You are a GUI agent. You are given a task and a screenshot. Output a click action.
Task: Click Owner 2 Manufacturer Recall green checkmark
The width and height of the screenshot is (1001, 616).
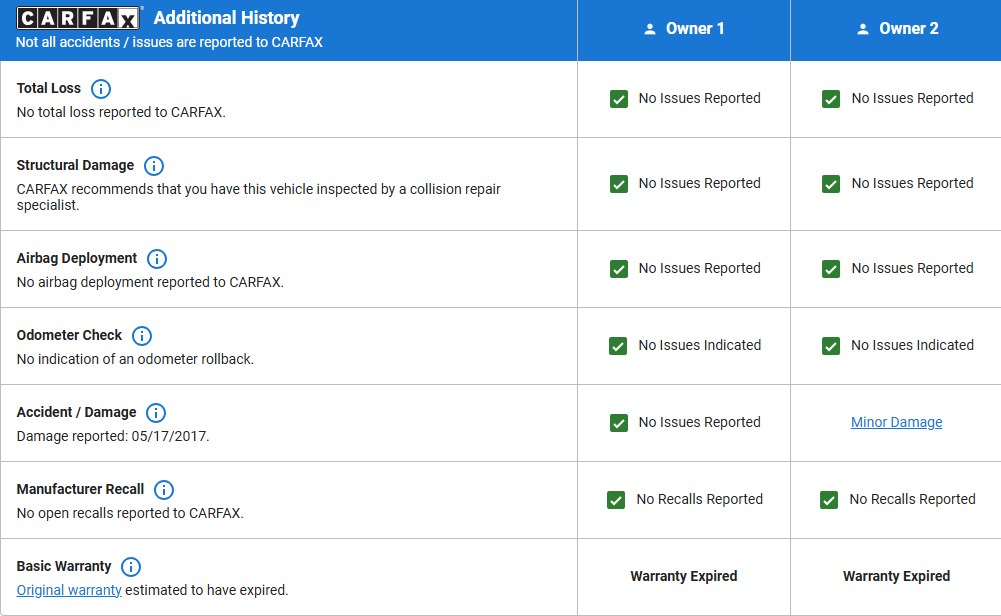[829, 500]
